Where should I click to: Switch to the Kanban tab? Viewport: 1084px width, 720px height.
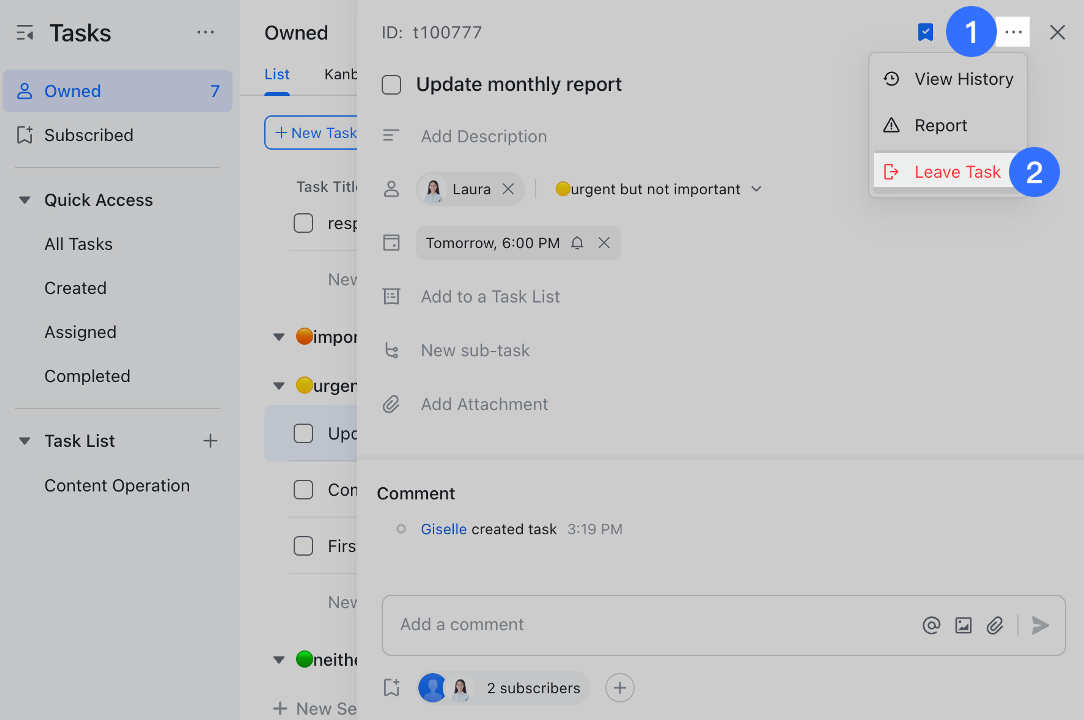point(342,74)
